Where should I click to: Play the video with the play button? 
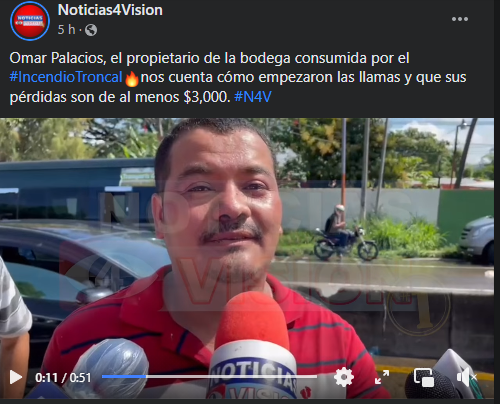16,377
